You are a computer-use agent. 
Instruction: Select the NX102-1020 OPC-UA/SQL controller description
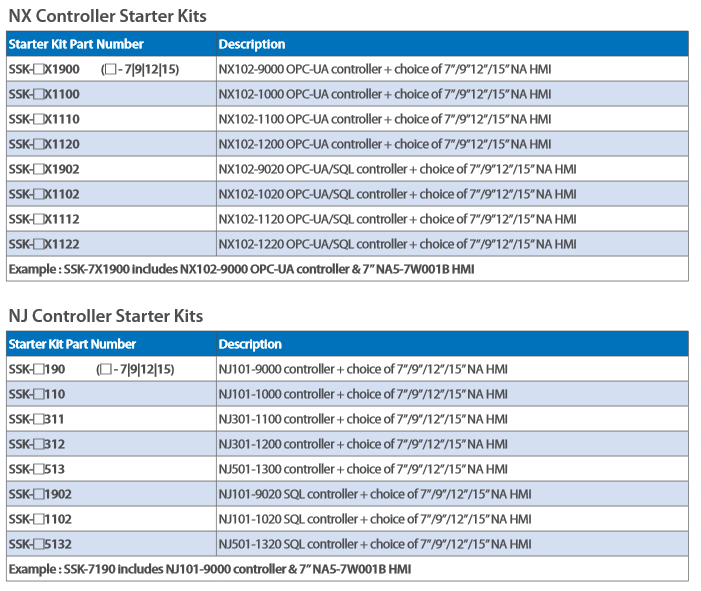[397, 194]
